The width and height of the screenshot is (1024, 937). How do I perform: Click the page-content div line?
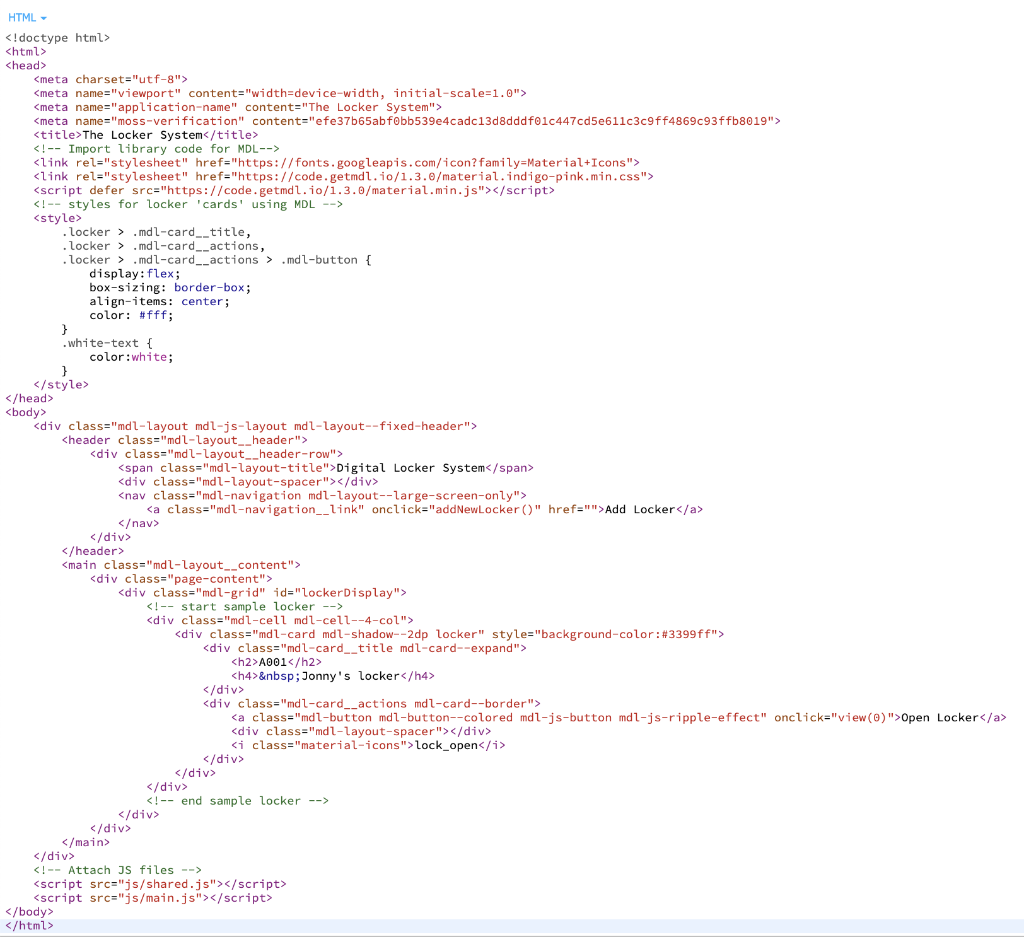click(x=181, y=579)
